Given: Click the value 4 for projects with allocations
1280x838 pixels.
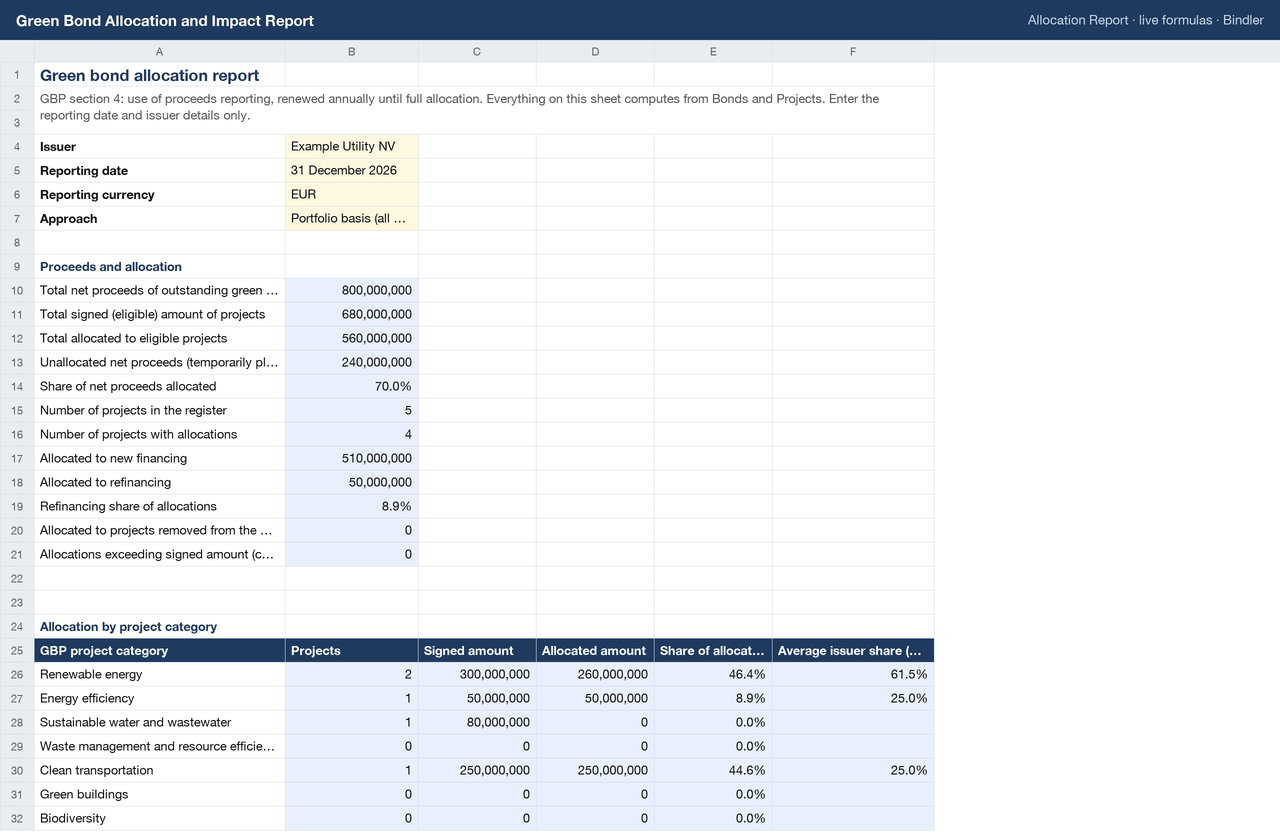Looking at the screenshot, I should [x=352, y=435].
